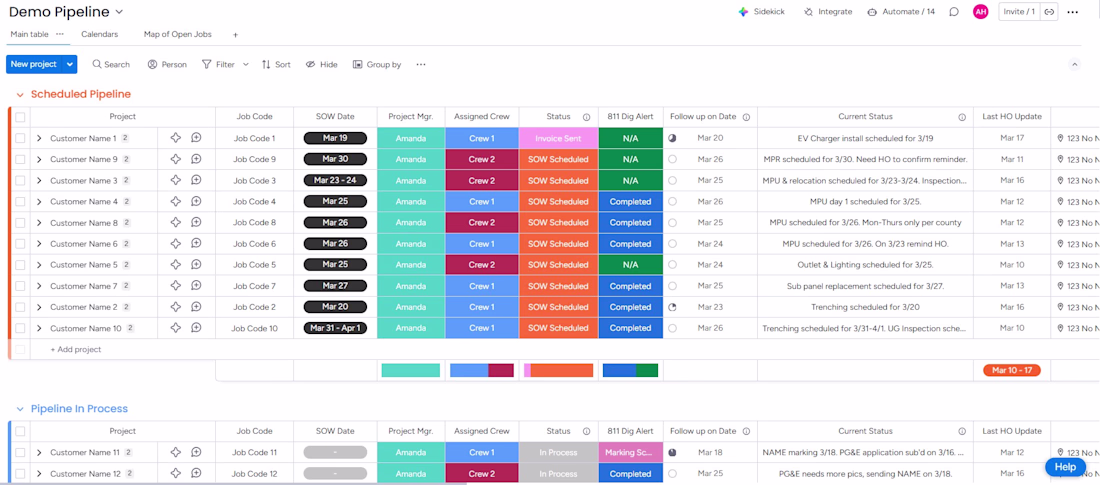This screenshot has height=485, width=1100.
Task: Expand subitems of Customer Name 11
Action: [x=39, y=453]
